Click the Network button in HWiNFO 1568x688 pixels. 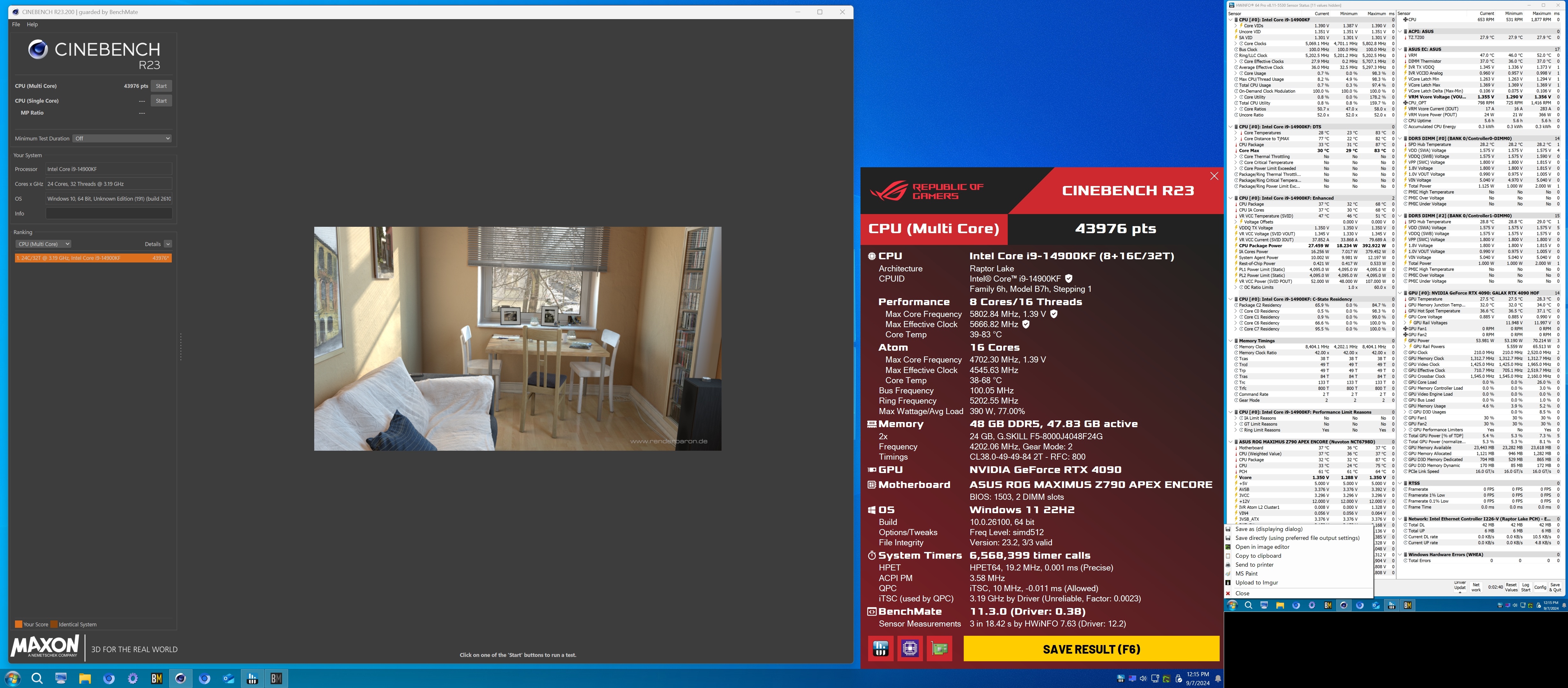pos(1476,587)
